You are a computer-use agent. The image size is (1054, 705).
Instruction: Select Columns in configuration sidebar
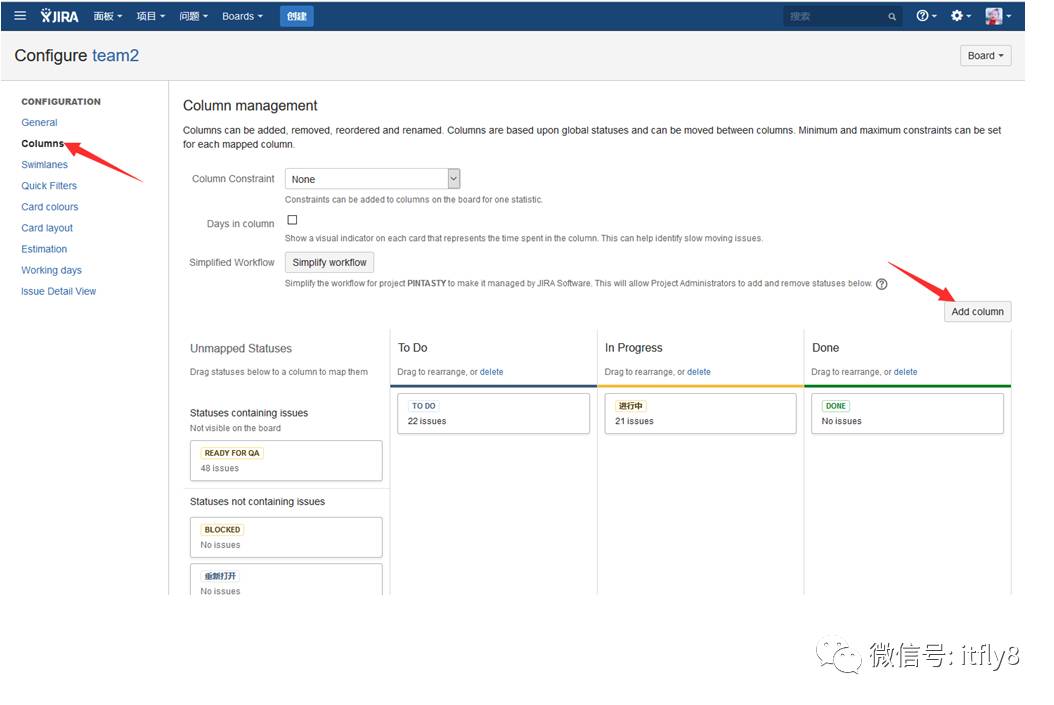42,143
